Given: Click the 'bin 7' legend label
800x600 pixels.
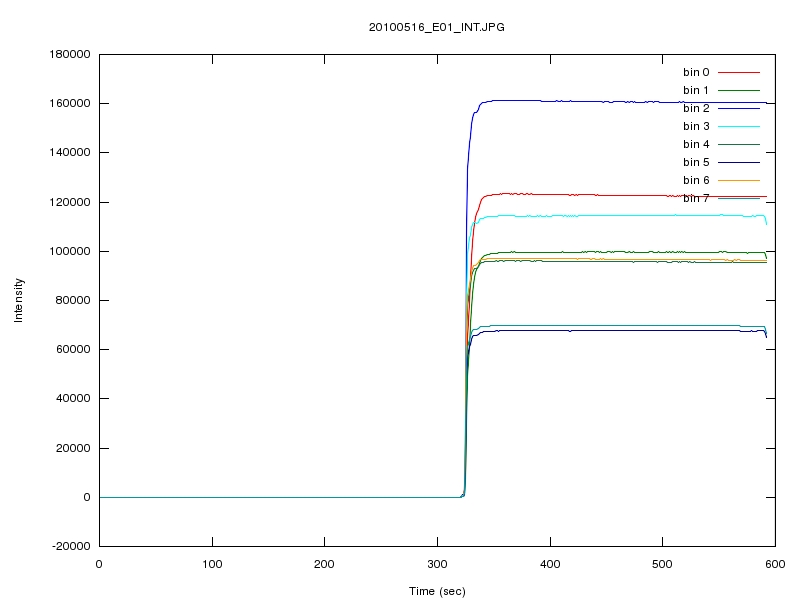Looking at the screenshot, I should click(x=696, y=198).
